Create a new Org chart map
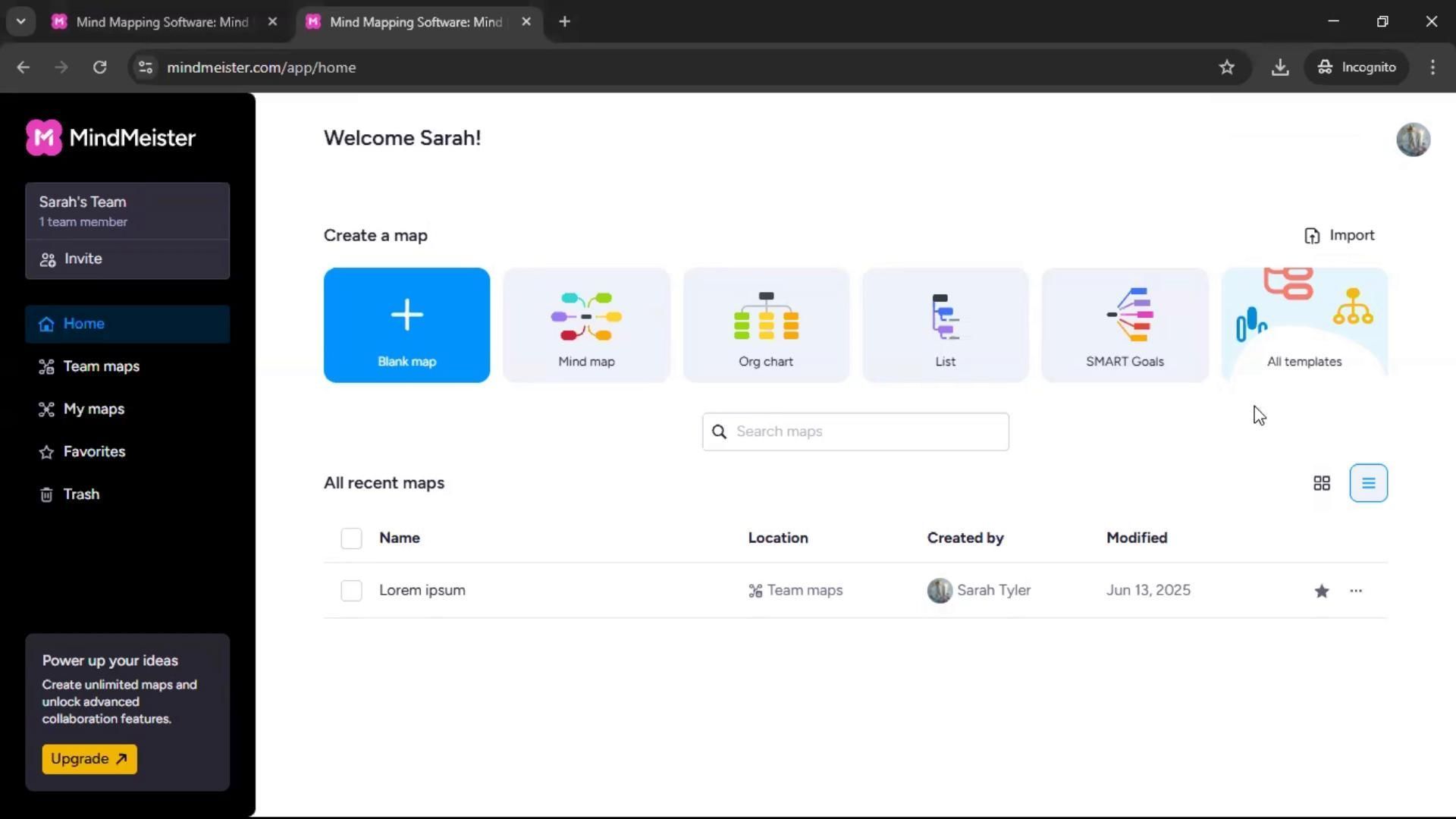Image resolution: width=1456 pixels, height=819 pixels. click(x=766, y=325)
